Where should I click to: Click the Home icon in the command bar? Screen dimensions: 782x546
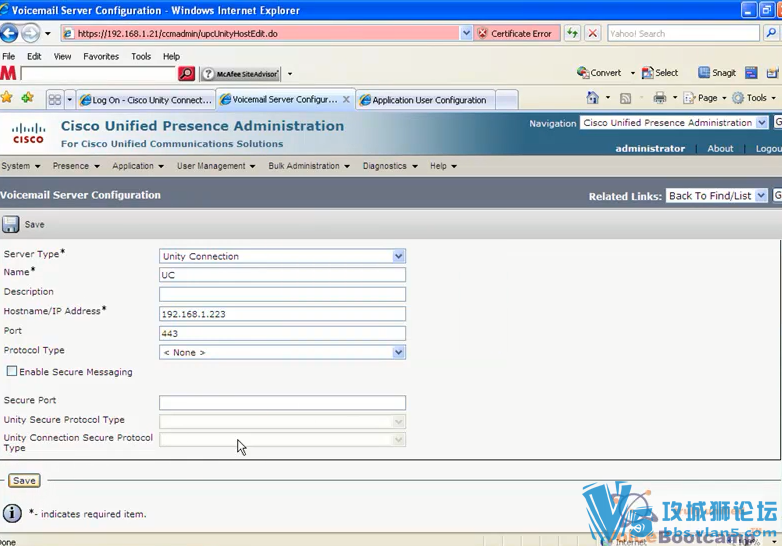(x=592, y=98)
